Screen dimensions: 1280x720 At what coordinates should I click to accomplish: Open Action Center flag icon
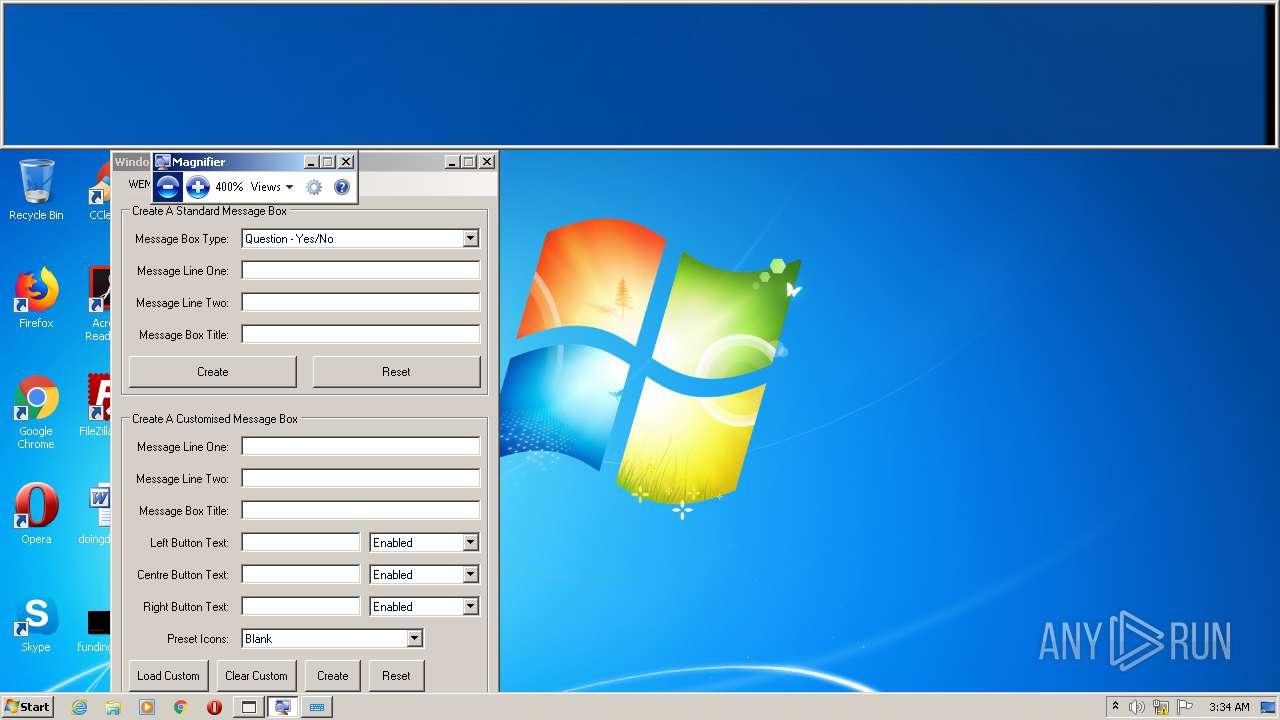[1185, 707]
